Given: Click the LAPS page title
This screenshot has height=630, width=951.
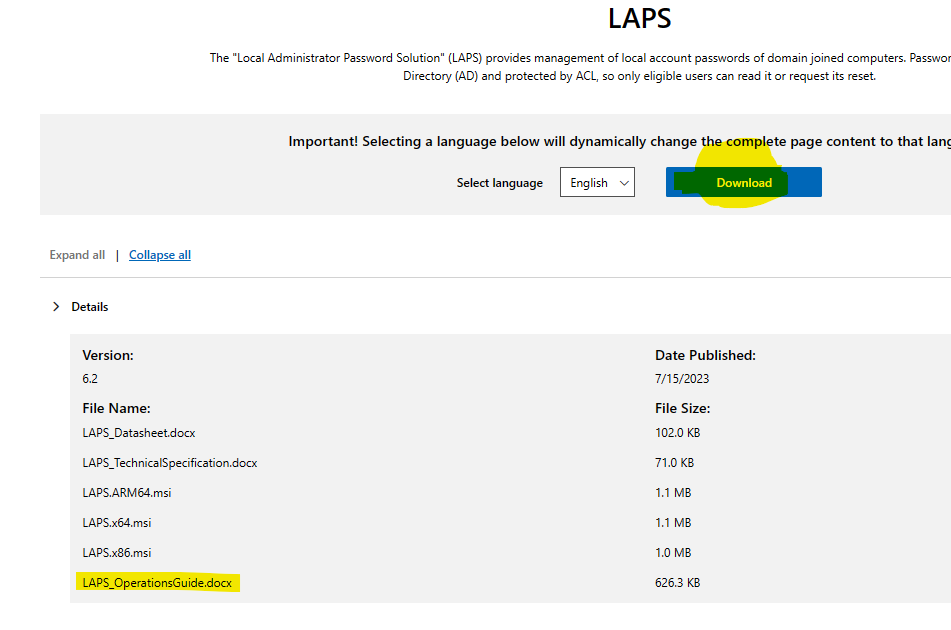Looking at the screenshot, I should click(x=640, y=18).
